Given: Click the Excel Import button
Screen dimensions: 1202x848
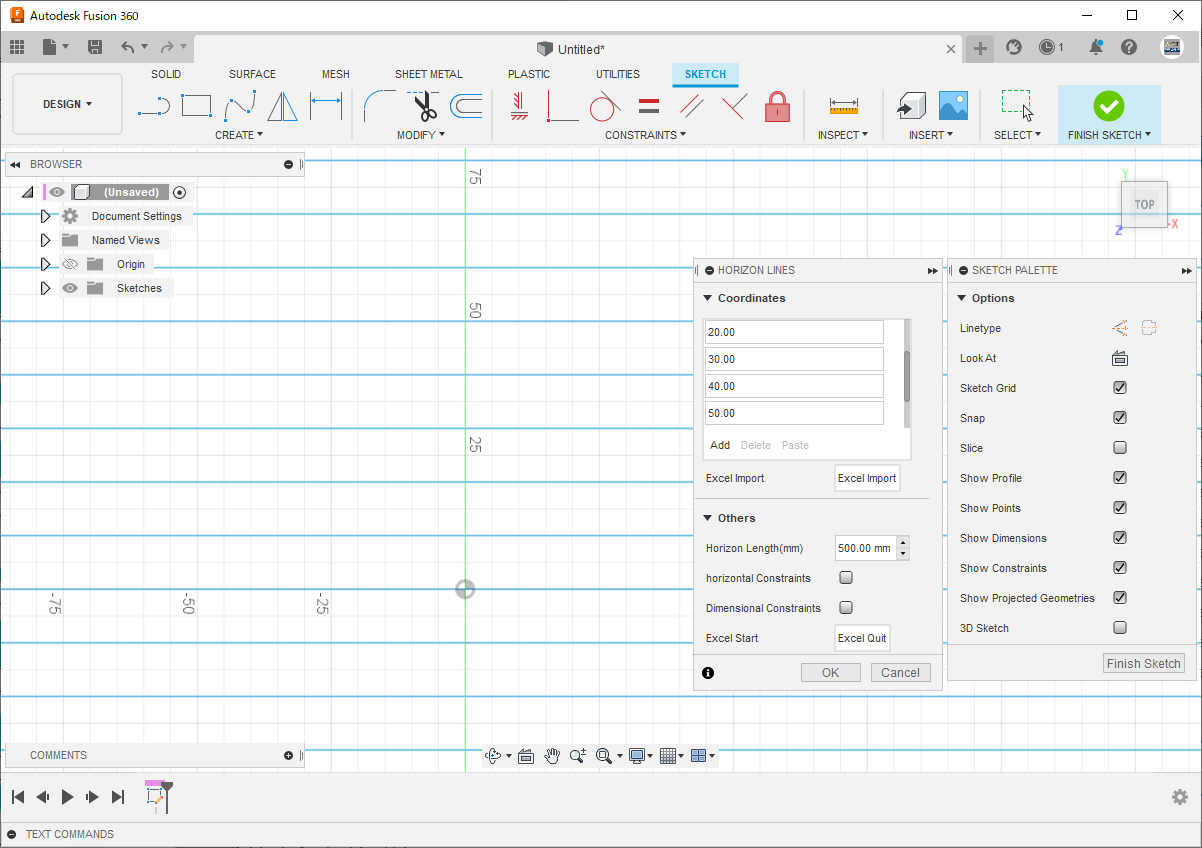Looking at the screenshot, I should [867, 478].
